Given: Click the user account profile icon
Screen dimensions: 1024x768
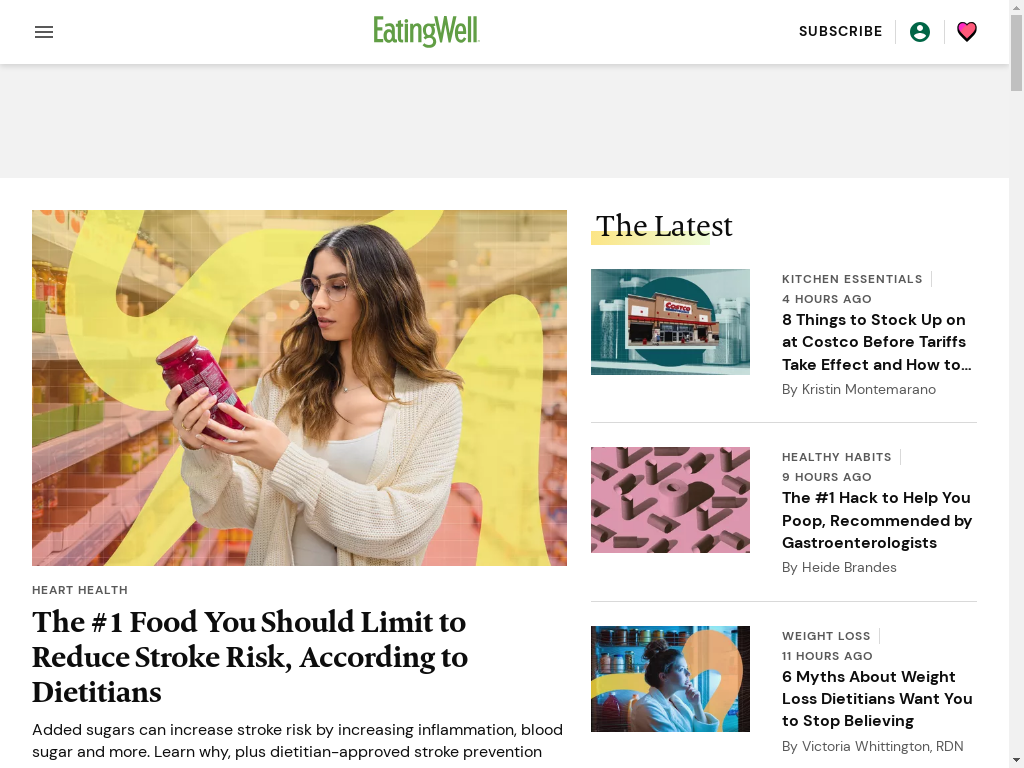Looking at the screenshot, I should coord(920,32).
